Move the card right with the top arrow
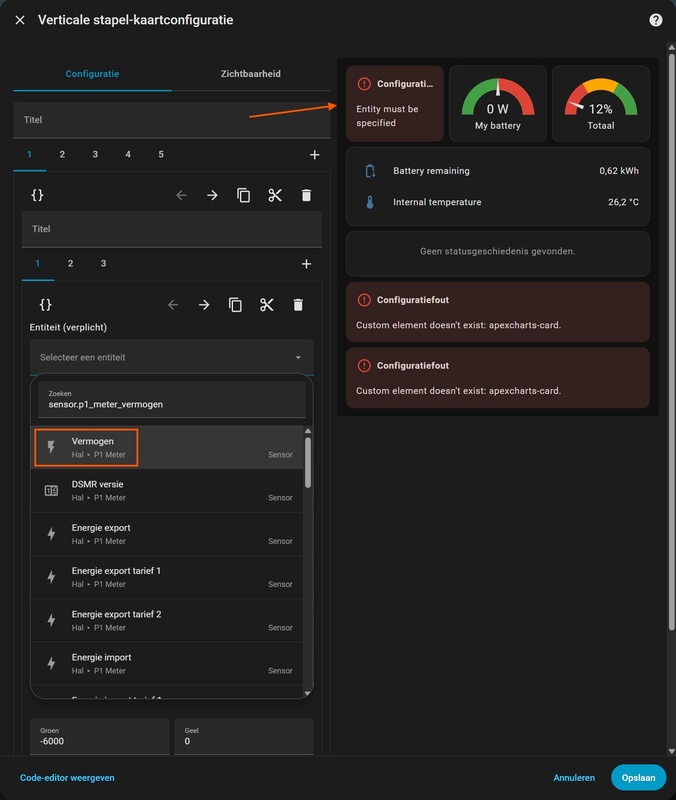Viewport: 676px width, 800px height. (212, 196)
